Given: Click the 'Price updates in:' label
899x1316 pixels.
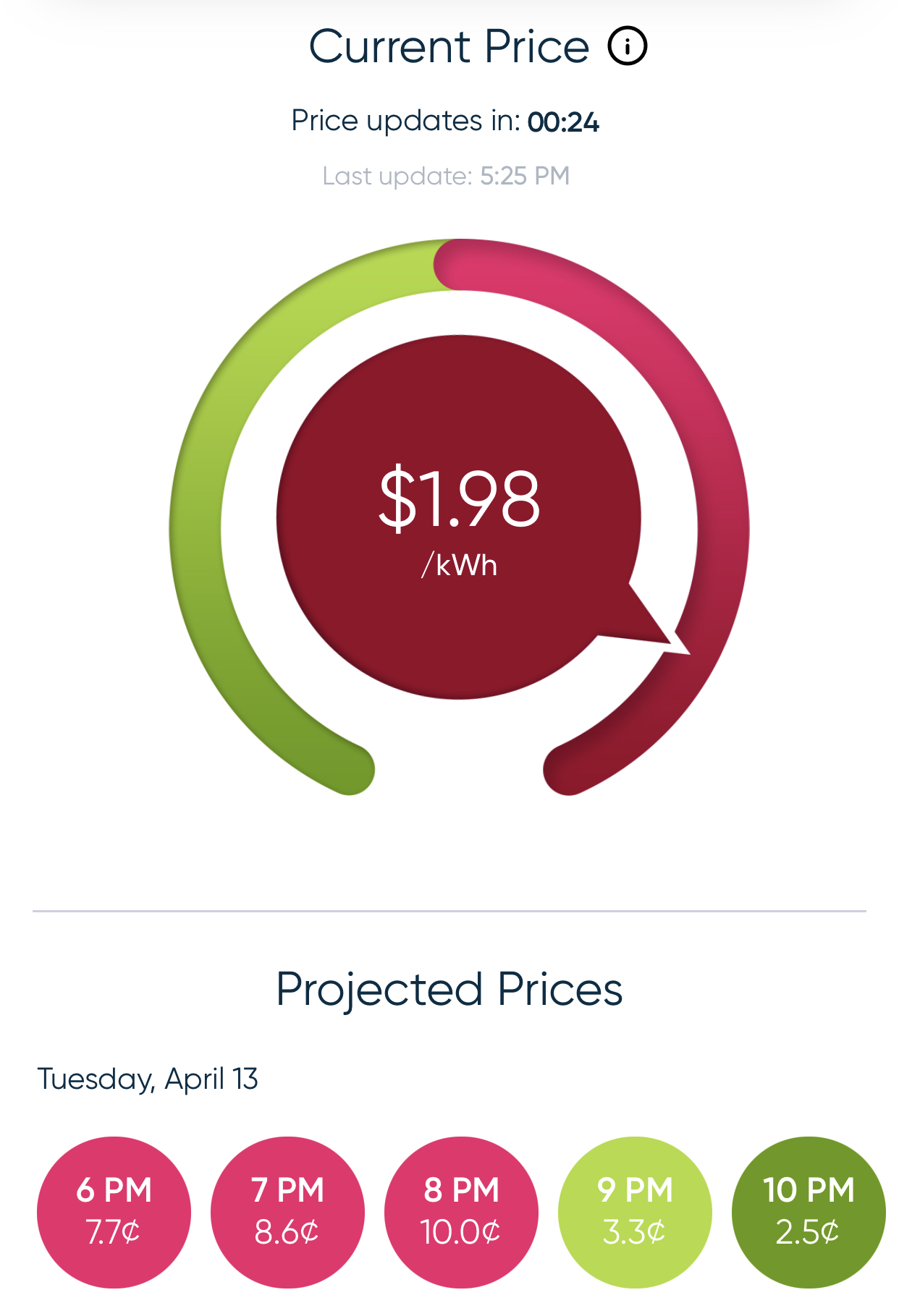Looking at the screenshot, I should pos(405,121).
